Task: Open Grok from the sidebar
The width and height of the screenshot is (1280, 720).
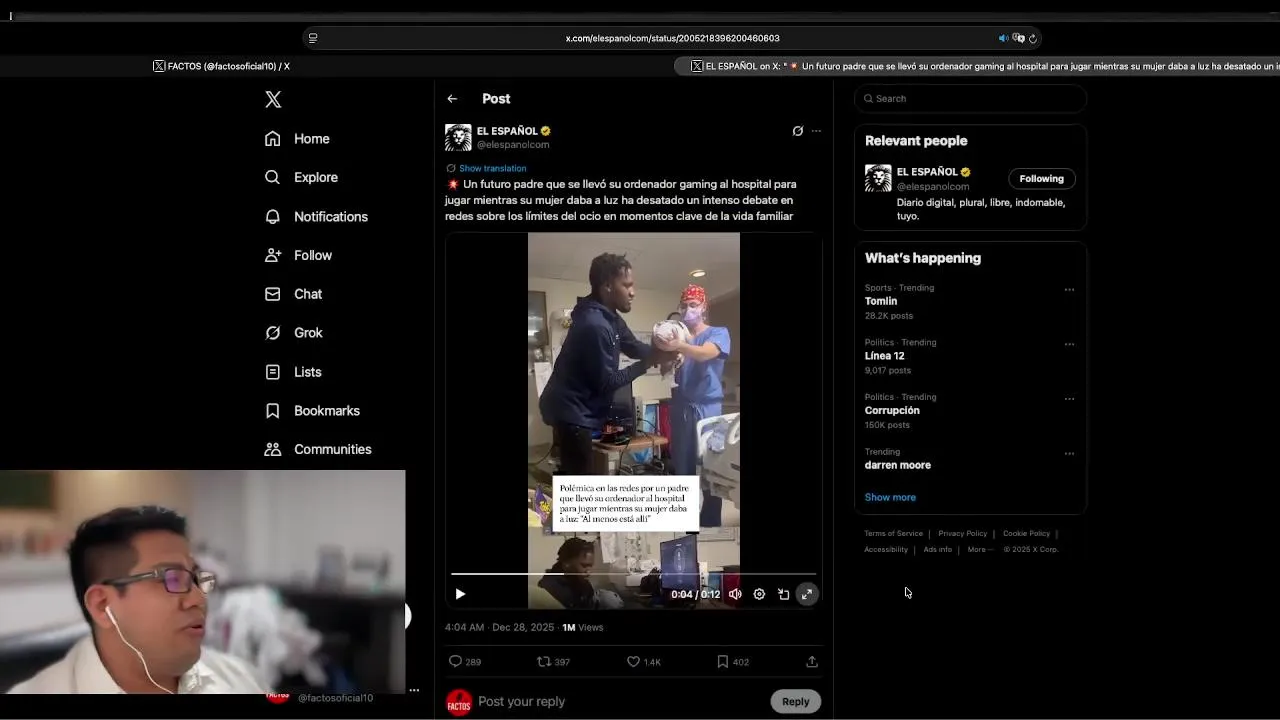Action: [x=293, y=333]
